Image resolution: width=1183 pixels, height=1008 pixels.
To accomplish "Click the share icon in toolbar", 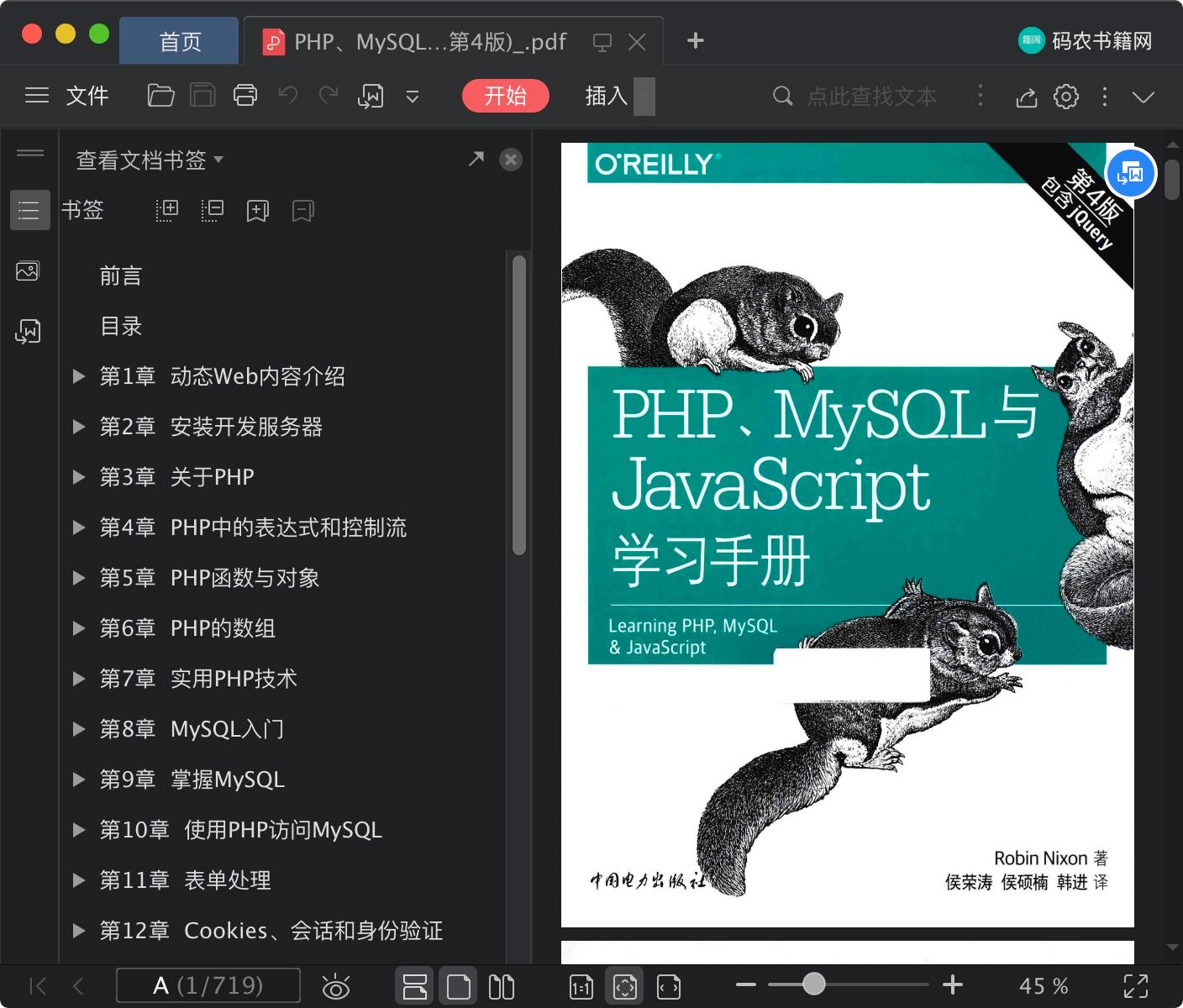I will (1027, 97).
